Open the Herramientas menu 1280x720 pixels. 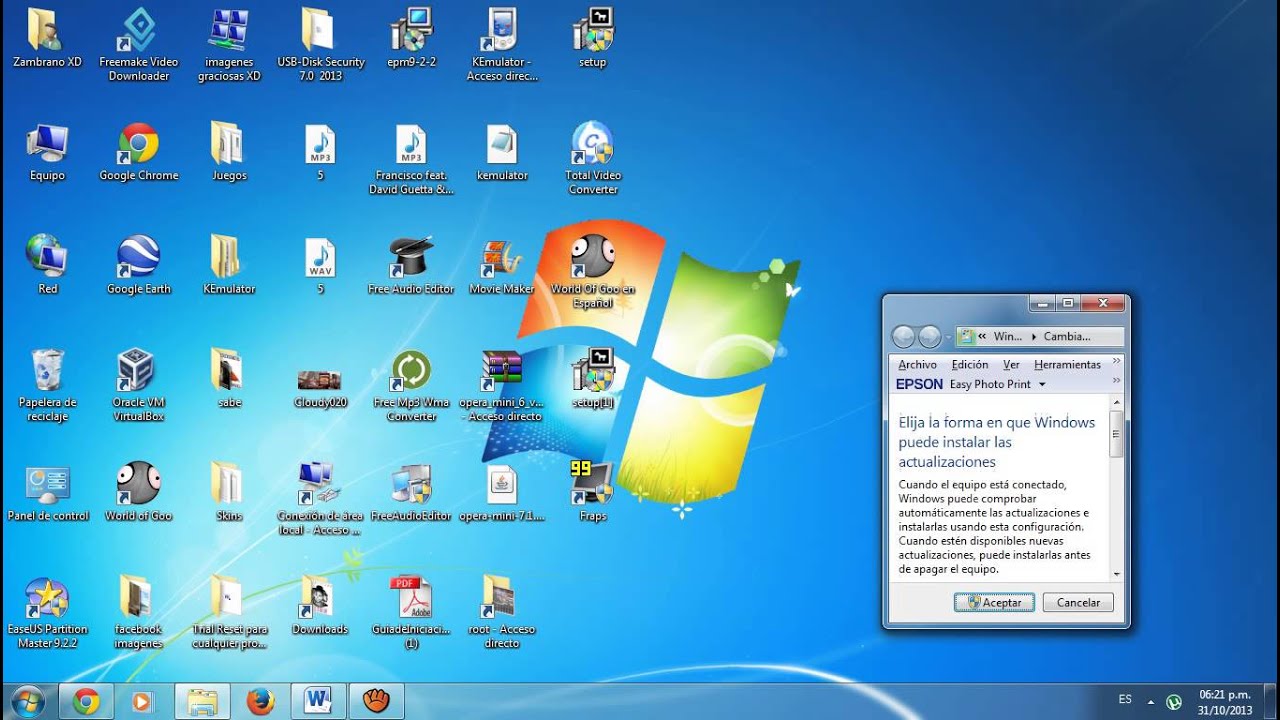[1067, 365]
